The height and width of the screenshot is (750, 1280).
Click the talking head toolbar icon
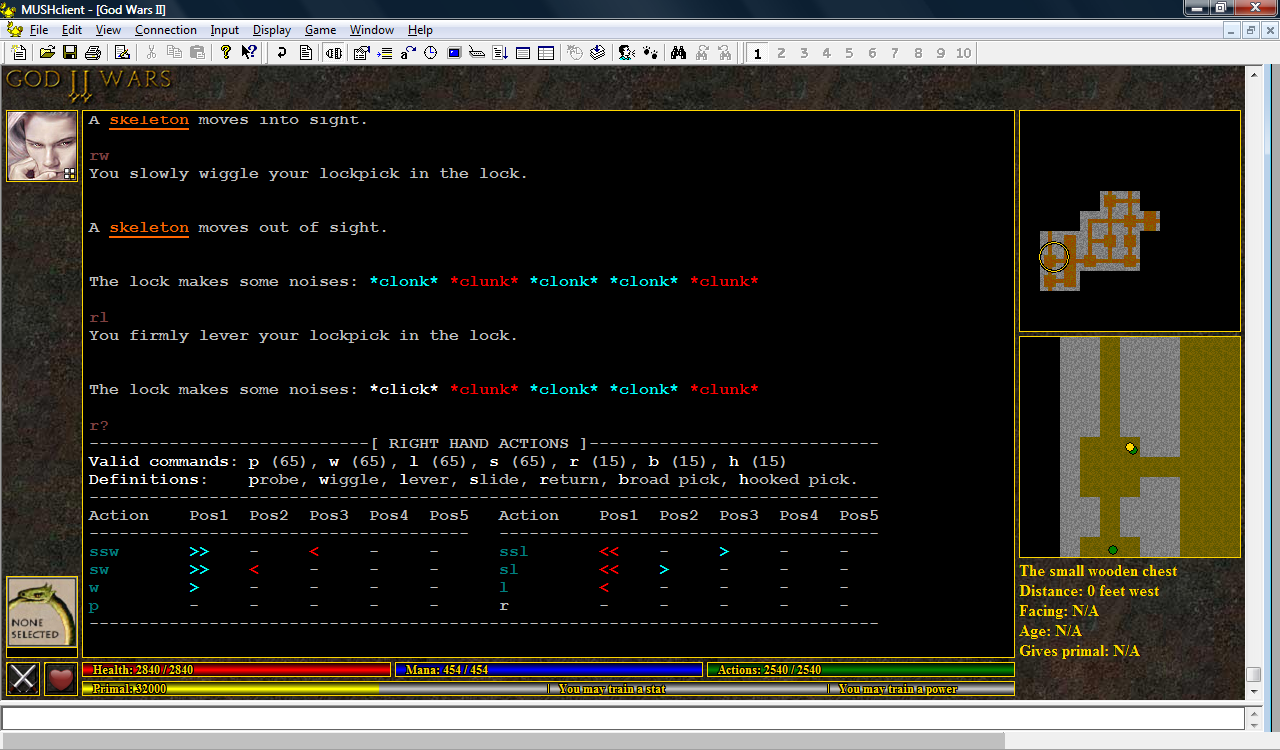626,53
